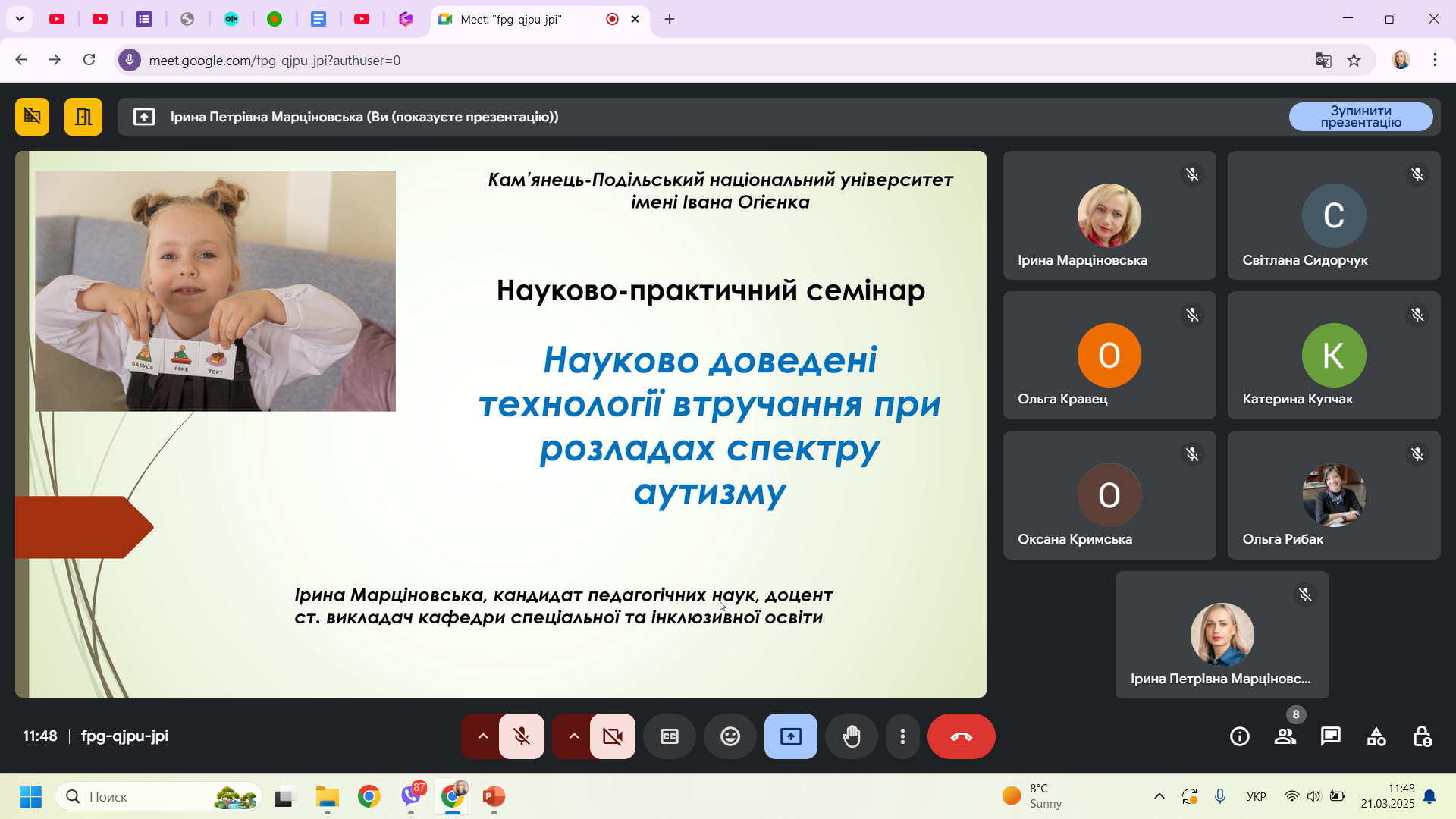Click the stop presentation button
Image resolution: width=1456 pixels, height=819 pixels.
click(x=1360, y=117)
